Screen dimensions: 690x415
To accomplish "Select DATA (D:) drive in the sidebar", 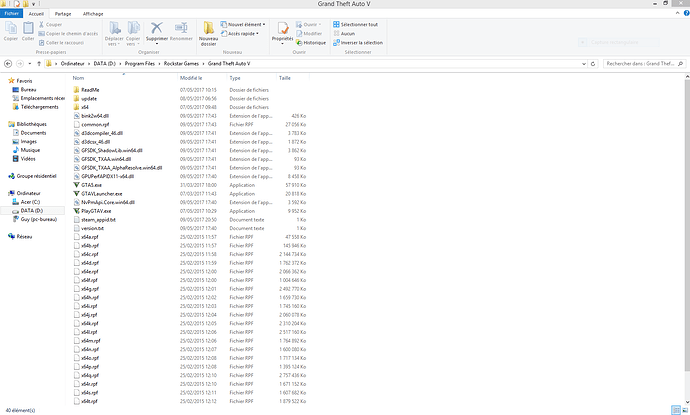I will click(x=32, y=211).
